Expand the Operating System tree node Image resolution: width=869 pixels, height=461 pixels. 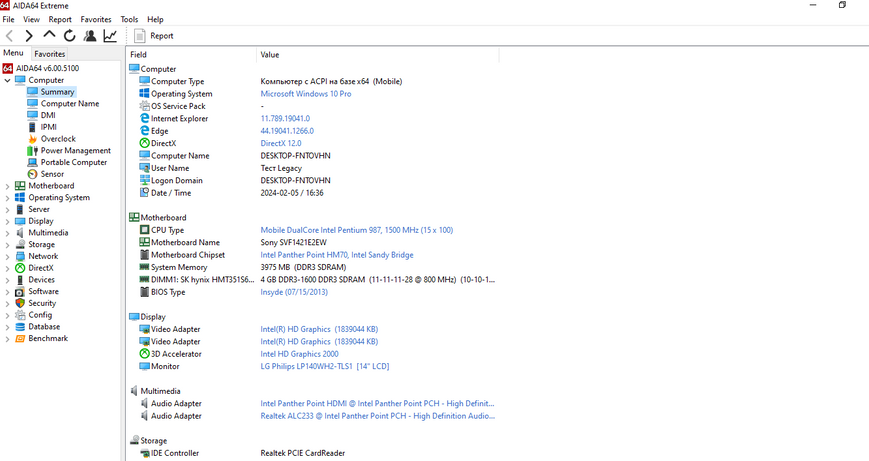click(x=7, y=198)
